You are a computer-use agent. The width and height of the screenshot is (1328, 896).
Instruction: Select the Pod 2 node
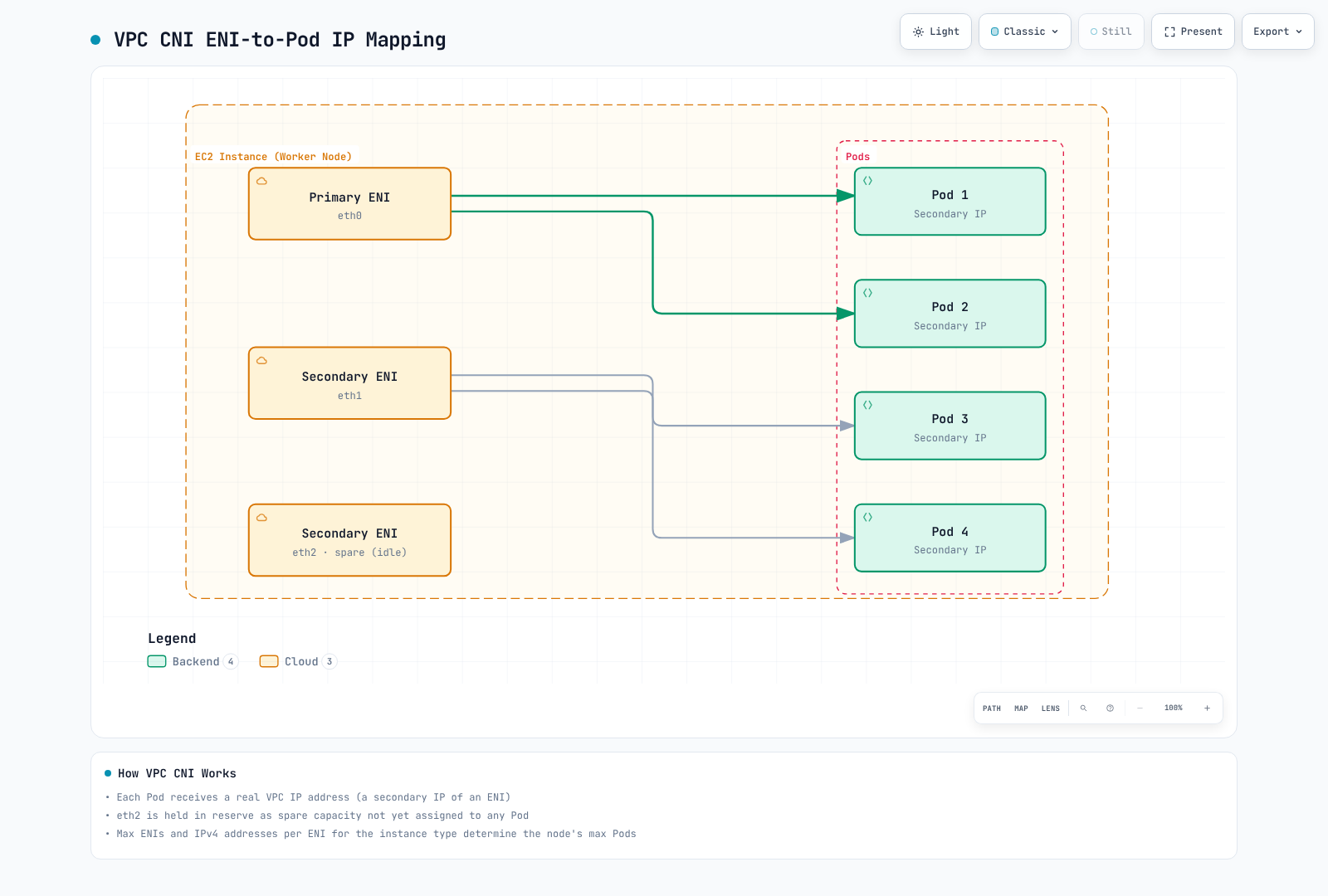point(950,314)
